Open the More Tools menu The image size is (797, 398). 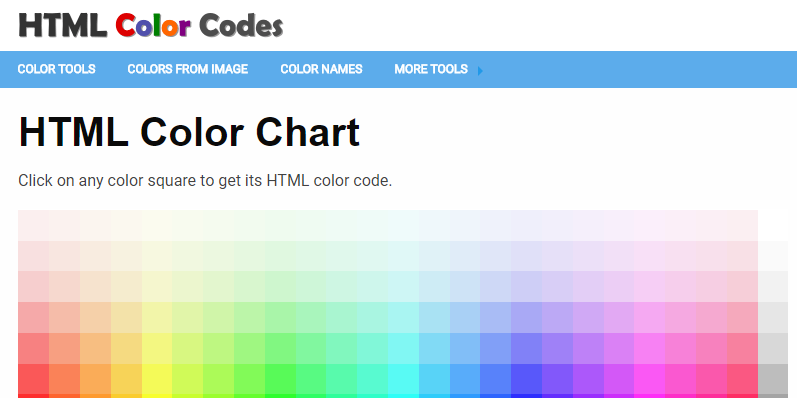click(x=431, y=69)
